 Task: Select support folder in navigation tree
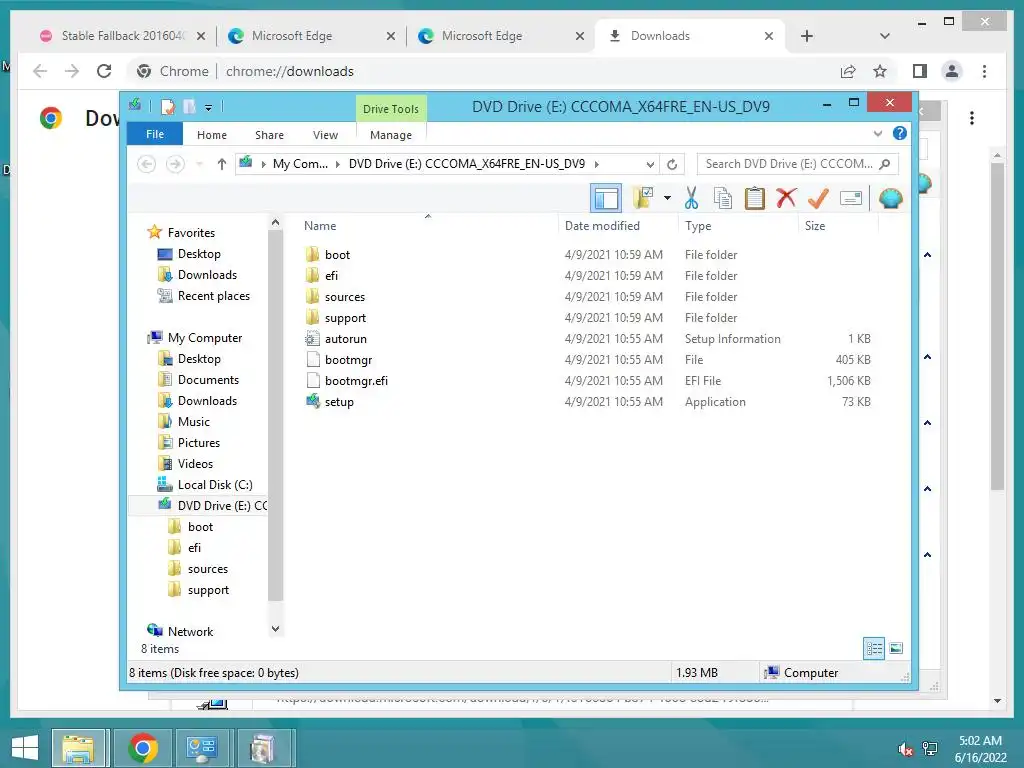coord(208,590)
